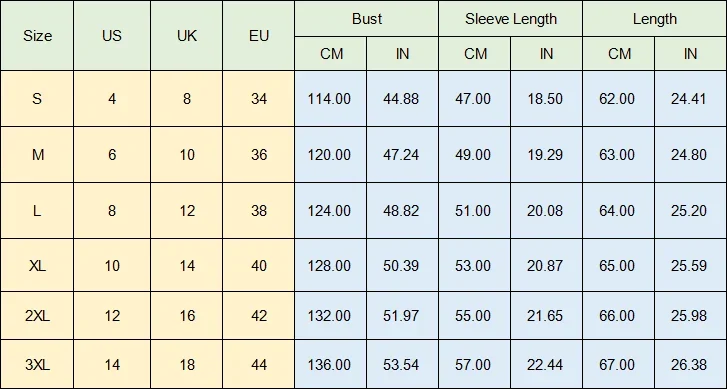The image size is (727, 389).
Task: Select the XL row label
Action: click(x=37, y=266)
